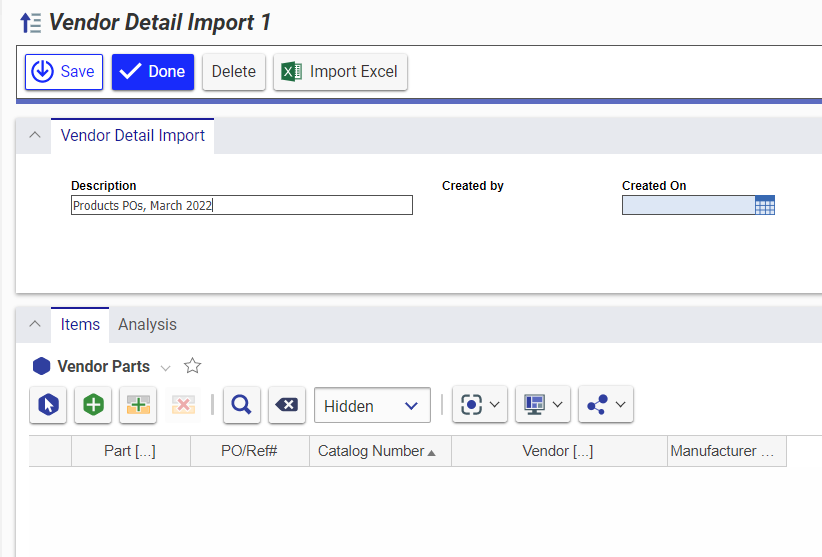
Task: Click the Vendor Parts grid title
Action: [x=103, y=366]
